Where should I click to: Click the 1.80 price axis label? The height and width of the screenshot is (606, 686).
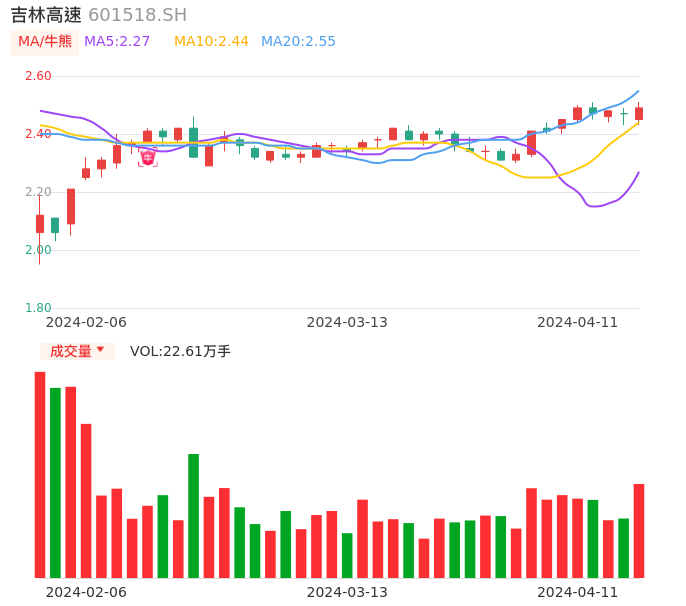(x=38, y=308)
